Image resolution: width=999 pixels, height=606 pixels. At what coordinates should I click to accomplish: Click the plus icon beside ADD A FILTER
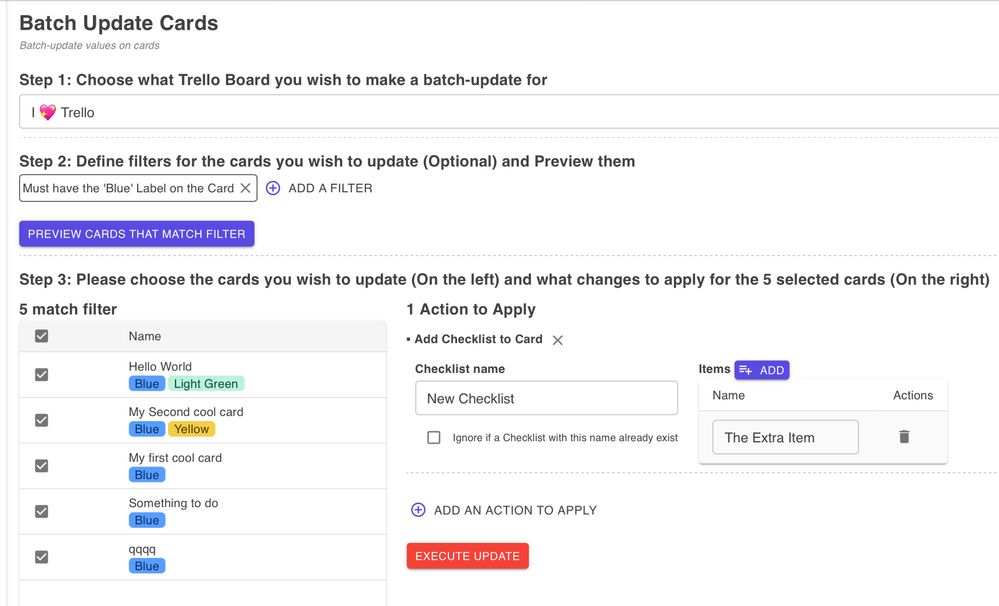coord(273,188)
